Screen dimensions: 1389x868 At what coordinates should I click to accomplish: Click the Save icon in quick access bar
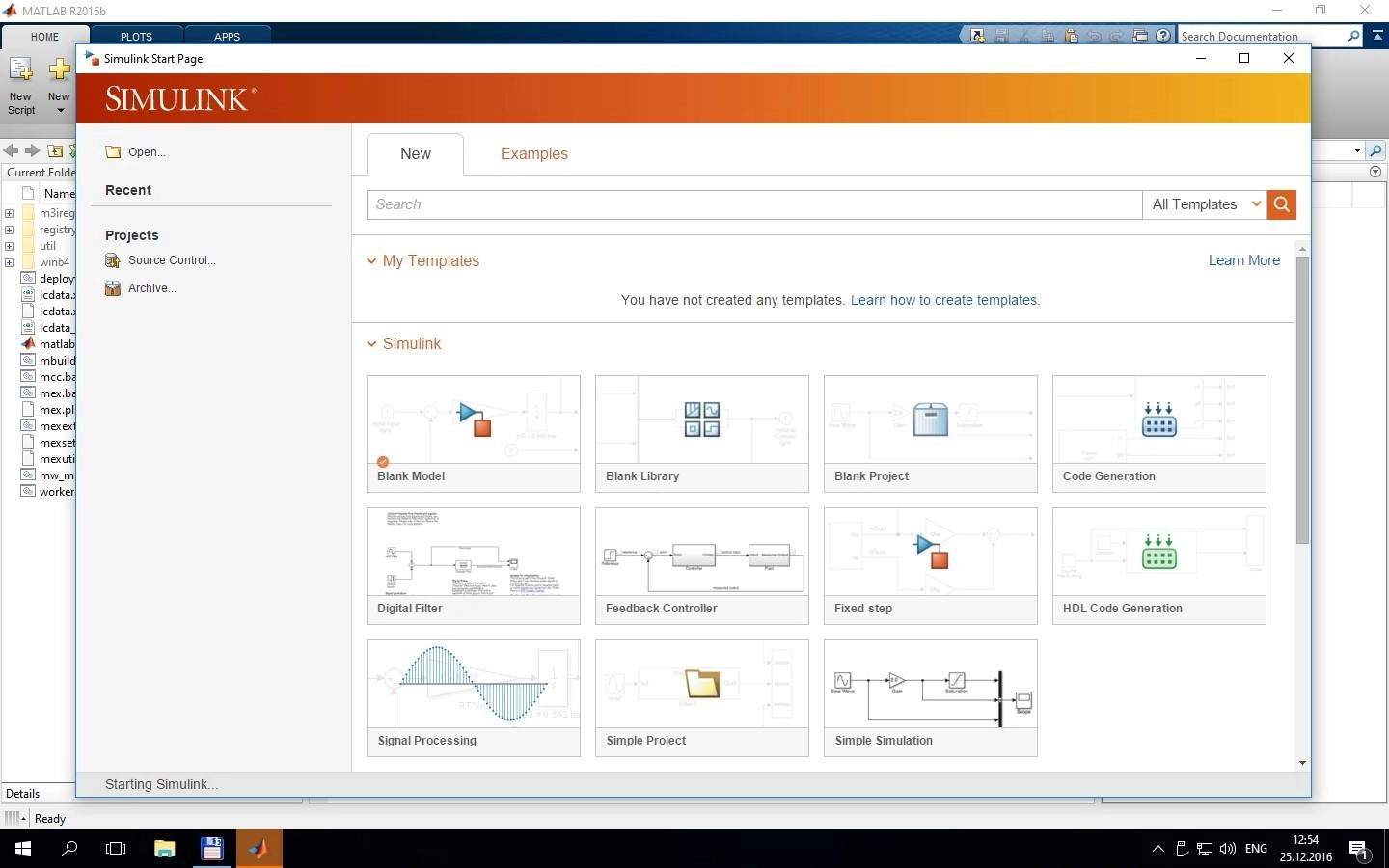pyautogui.click(x=1001, y=36)
